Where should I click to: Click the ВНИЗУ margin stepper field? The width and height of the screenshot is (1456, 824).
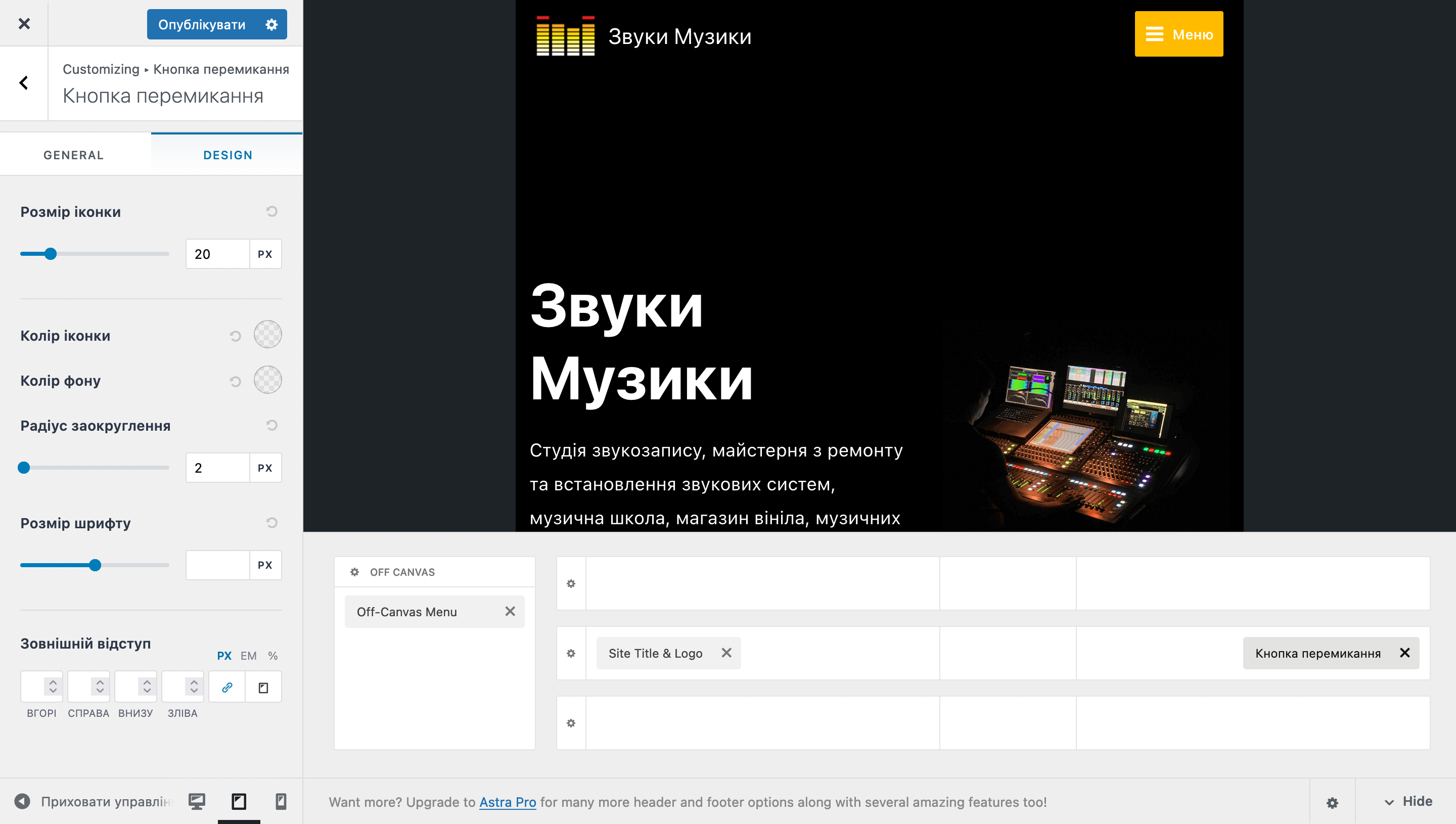point(135,686)
